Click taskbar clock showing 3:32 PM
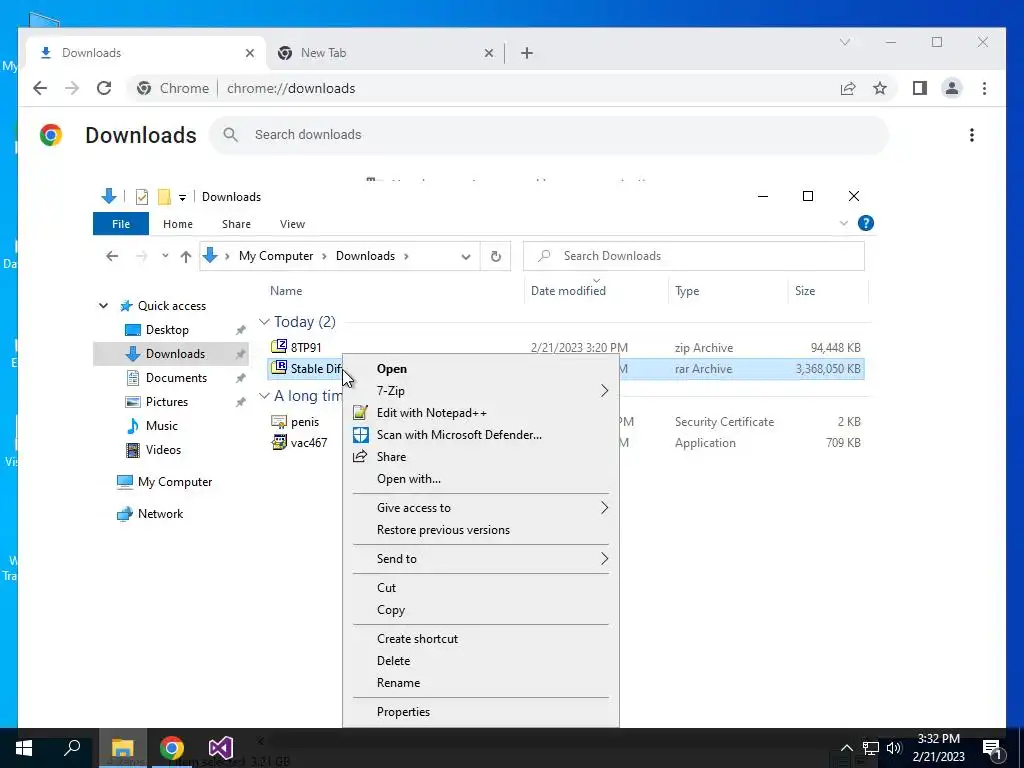1024x768 pixels. tap(938, 748)
